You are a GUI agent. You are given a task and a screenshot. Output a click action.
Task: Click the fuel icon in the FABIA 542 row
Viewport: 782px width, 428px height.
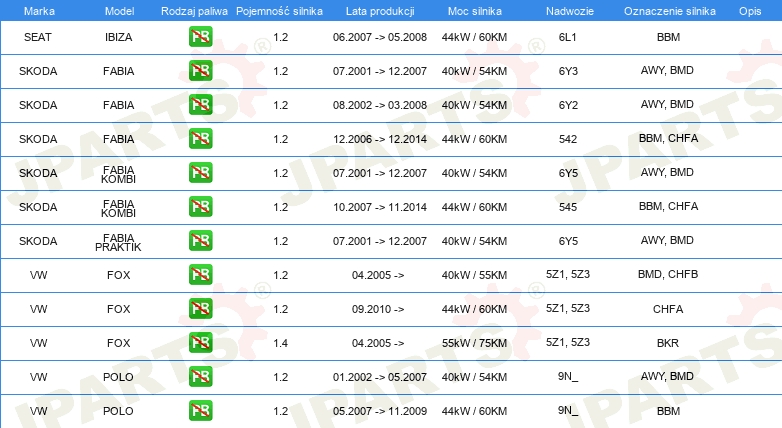point(200,139)
